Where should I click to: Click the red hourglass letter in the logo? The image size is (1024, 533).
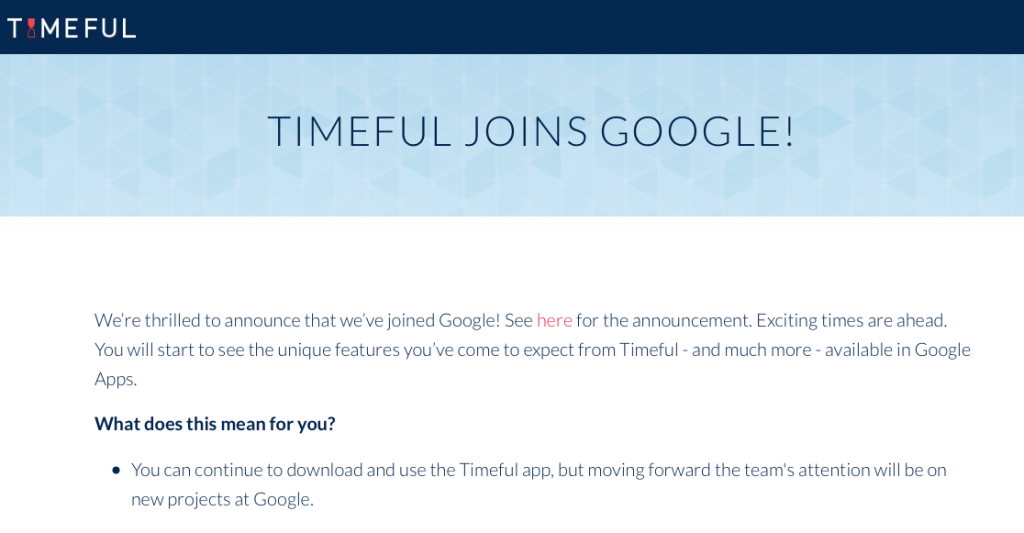point(31,27)
